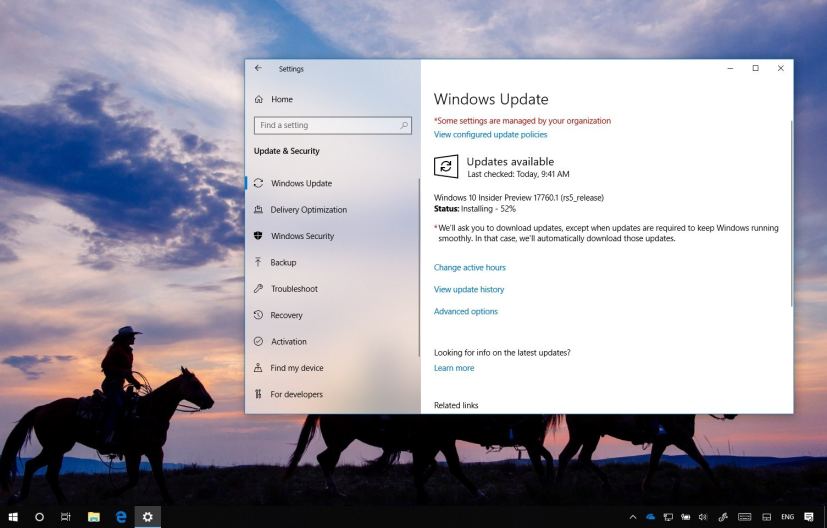The width and height of the screenshot is (827, 528).
Task: Click the Troubleshoot wrench icon
Action: point(258,288)
